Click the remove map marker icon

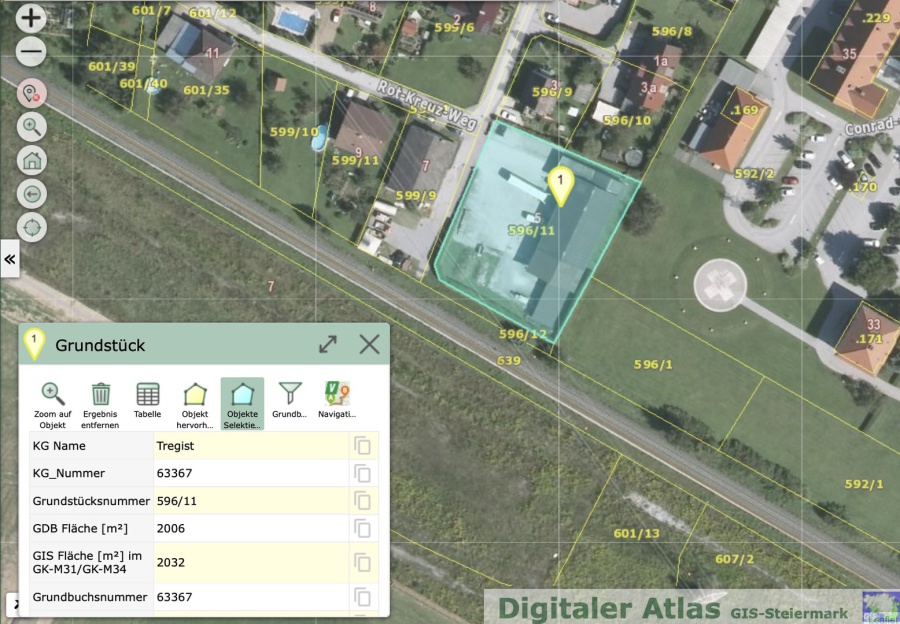[32, 94]
